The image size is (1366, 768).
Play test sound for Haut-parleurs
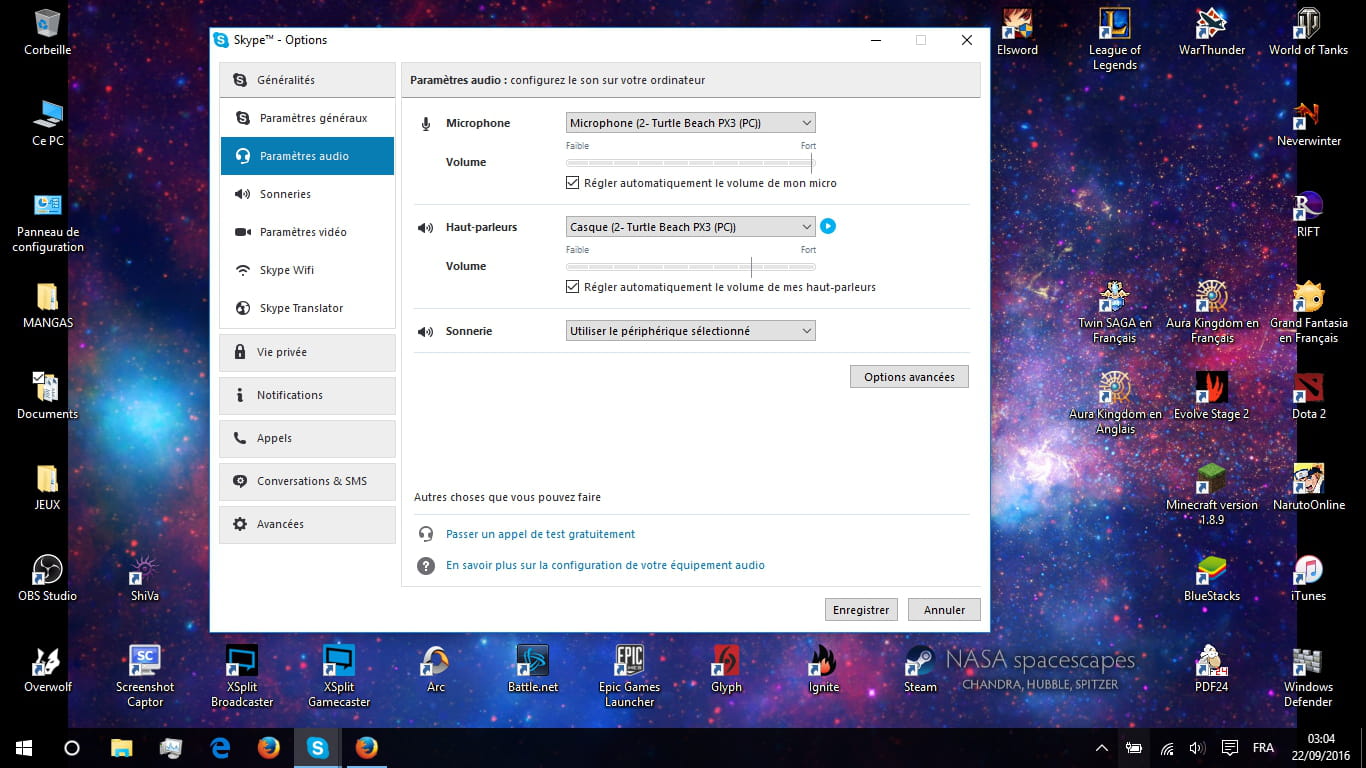click(828, 227)
